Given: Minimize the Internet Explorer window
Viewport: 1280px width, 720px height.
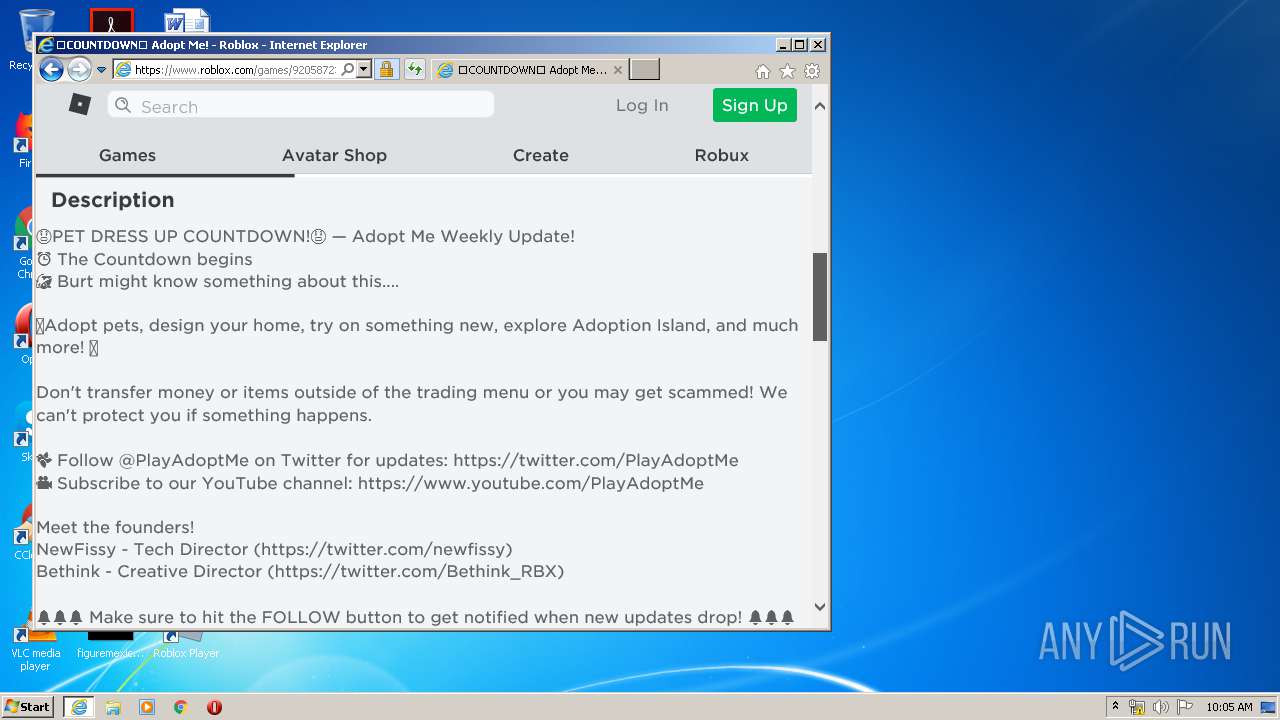Looking at the screenshot, I should (783, 45).
